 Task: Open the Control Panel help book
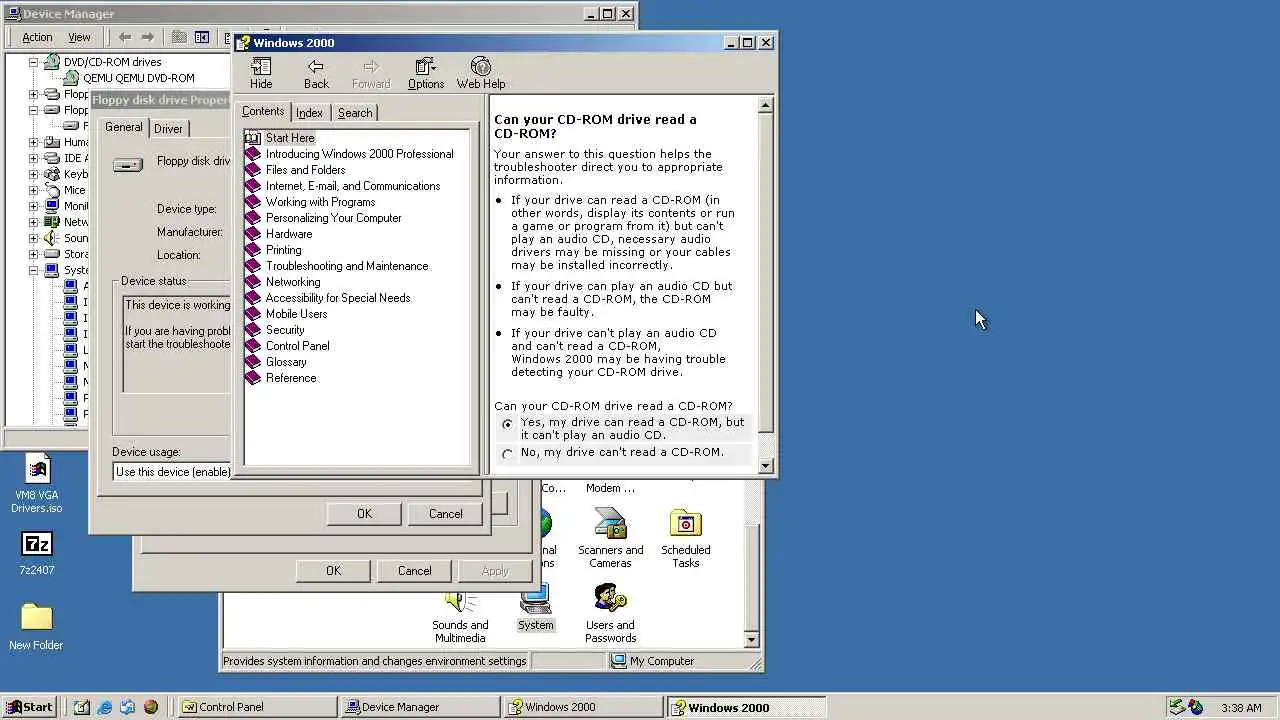coord(297,346)
